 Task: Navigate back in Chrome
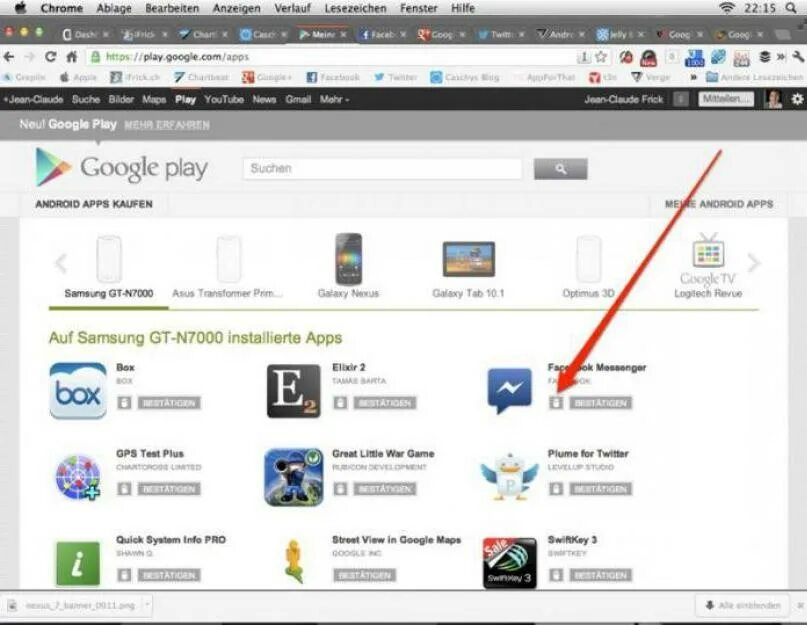[x=9, y=57]
